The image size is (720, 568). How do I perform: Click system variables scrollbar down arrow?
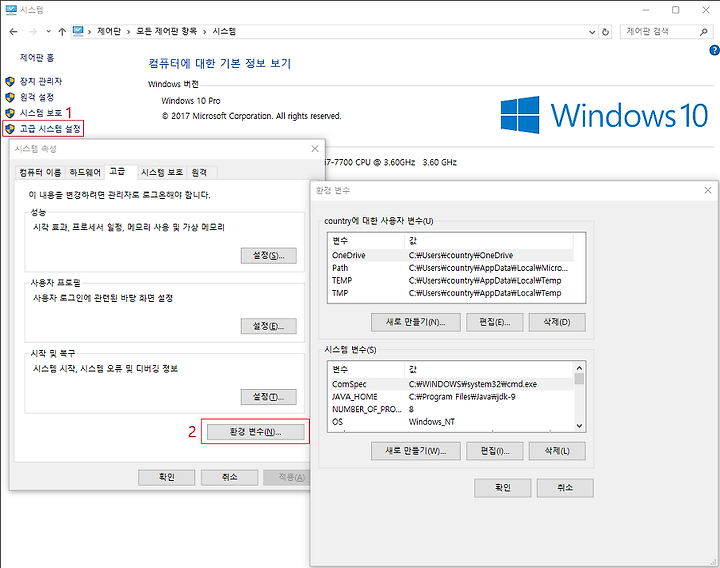pos(579,426)
